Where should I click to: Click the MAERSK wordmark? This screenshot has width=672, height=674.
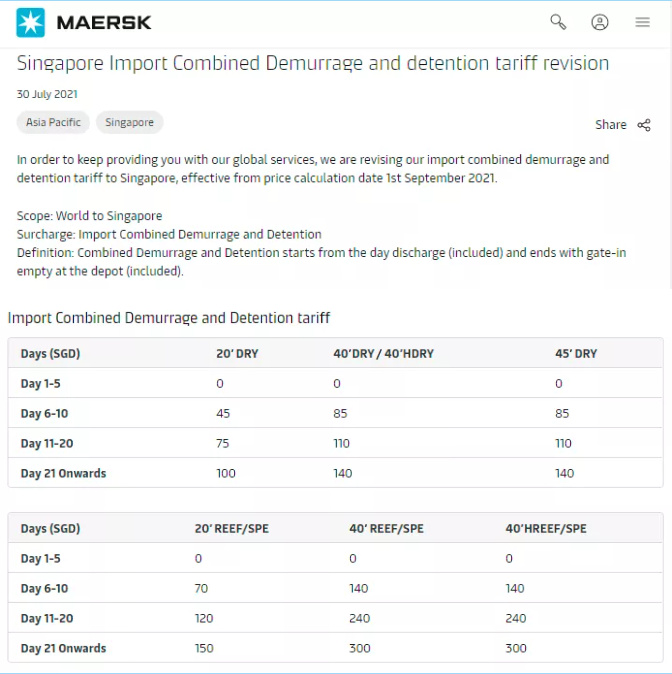104,23
